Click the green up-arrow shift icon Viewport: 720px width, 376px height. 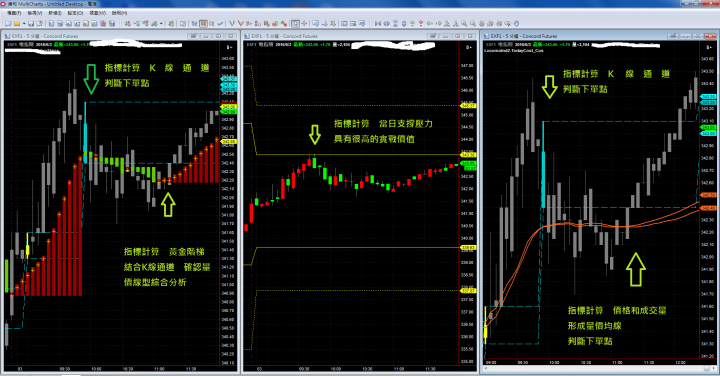point(412,23)
